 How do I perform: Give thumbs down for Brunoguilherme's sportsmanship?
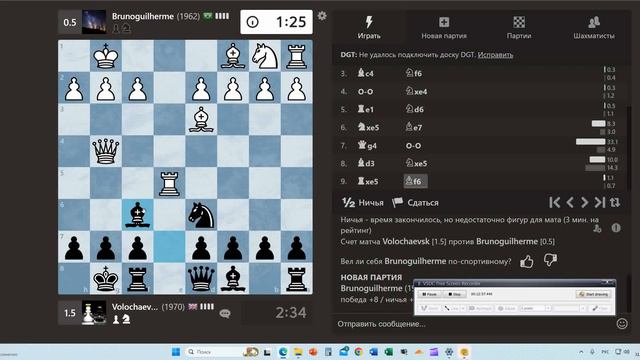click(x=550, y=260)
